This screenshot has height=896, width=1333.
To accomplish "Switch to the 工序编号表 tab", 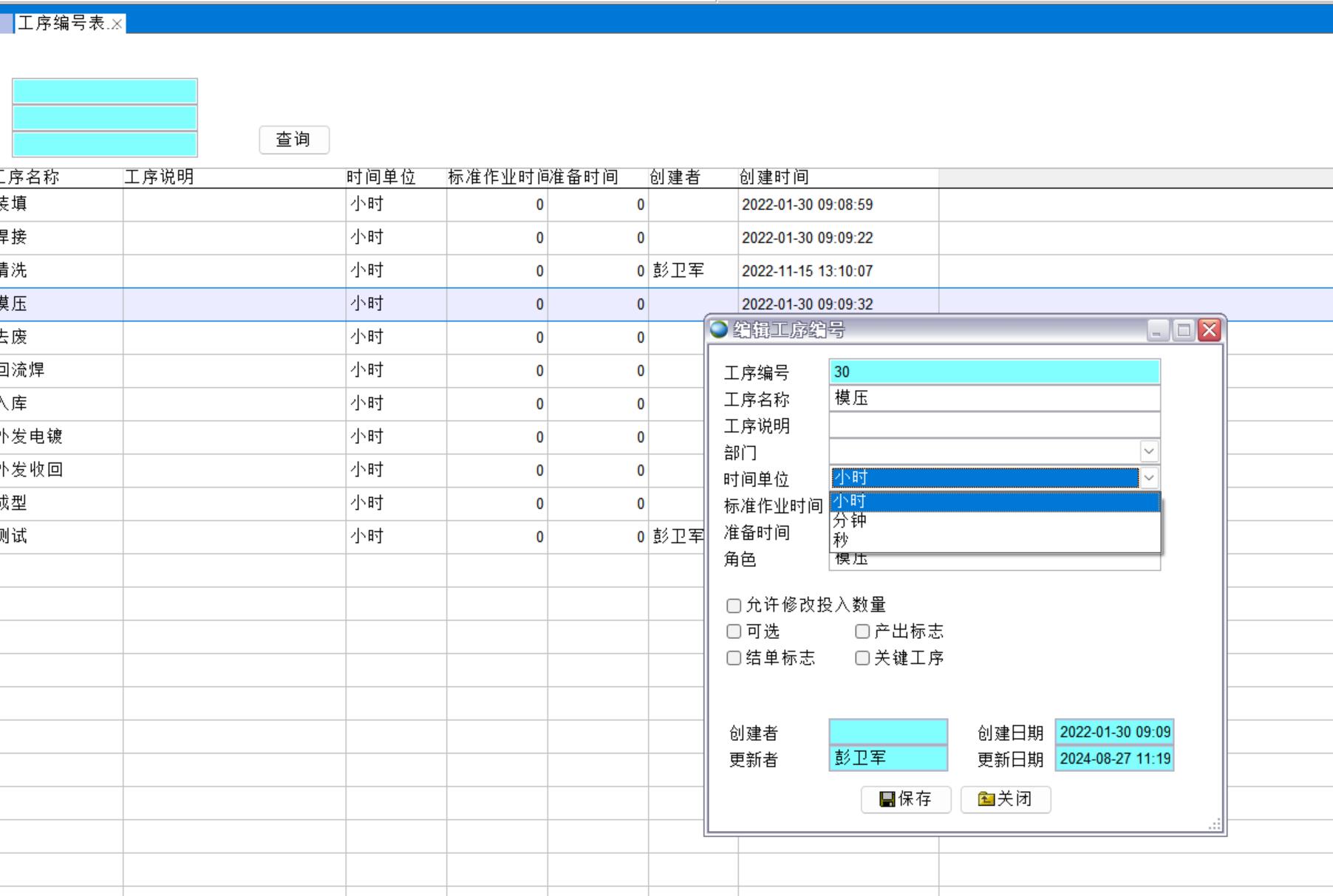I will coord(61,24).
